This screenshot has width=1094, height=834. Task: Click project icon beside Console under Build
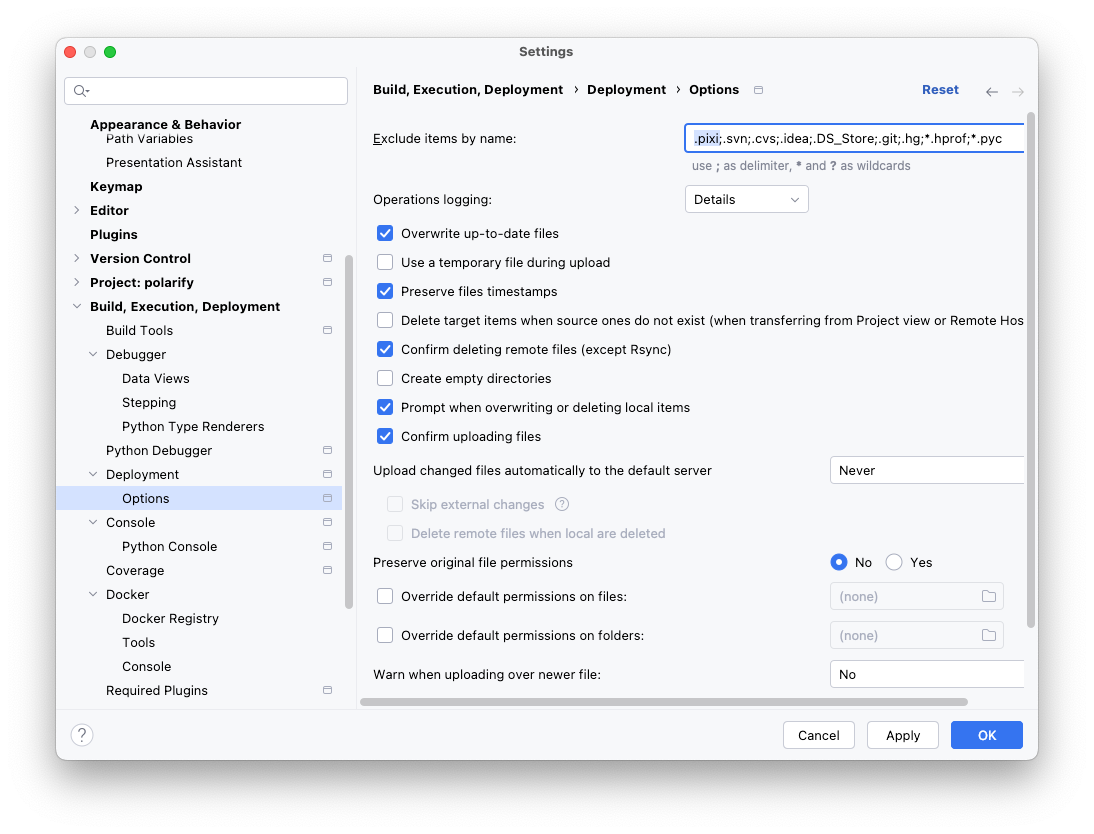(327, 522)
